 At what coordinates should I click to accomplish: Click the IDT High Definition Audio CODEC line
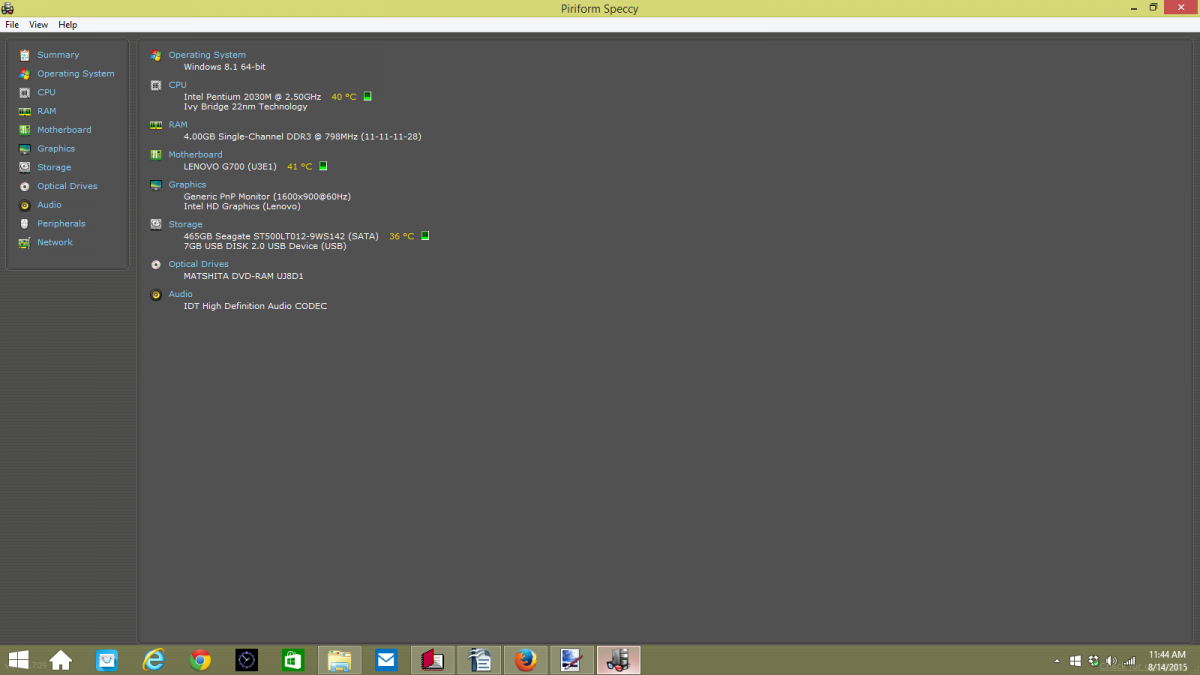click(255, 306)
